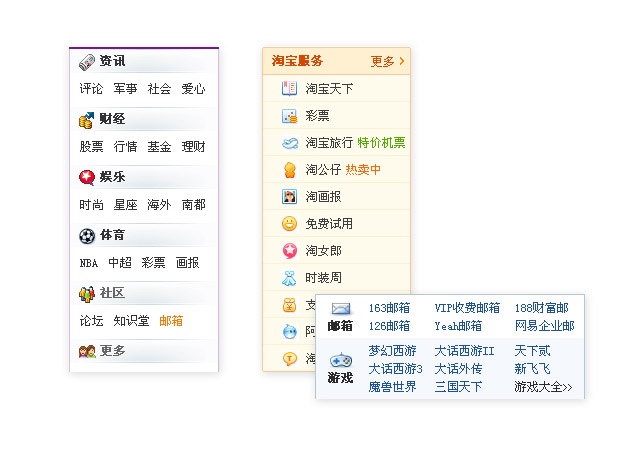
Task: Open the 画报 link under 体育
Action: (187, 263)
